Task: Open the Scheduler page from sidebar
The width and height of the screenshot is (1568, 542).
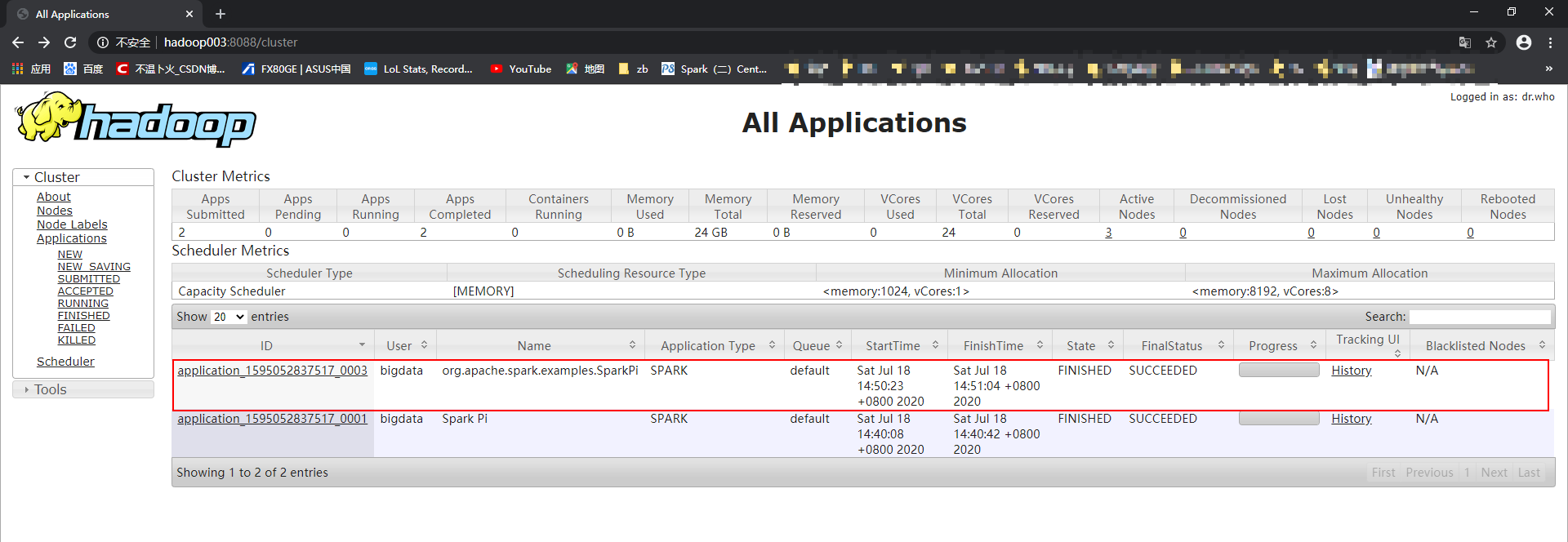Action: 65,362
